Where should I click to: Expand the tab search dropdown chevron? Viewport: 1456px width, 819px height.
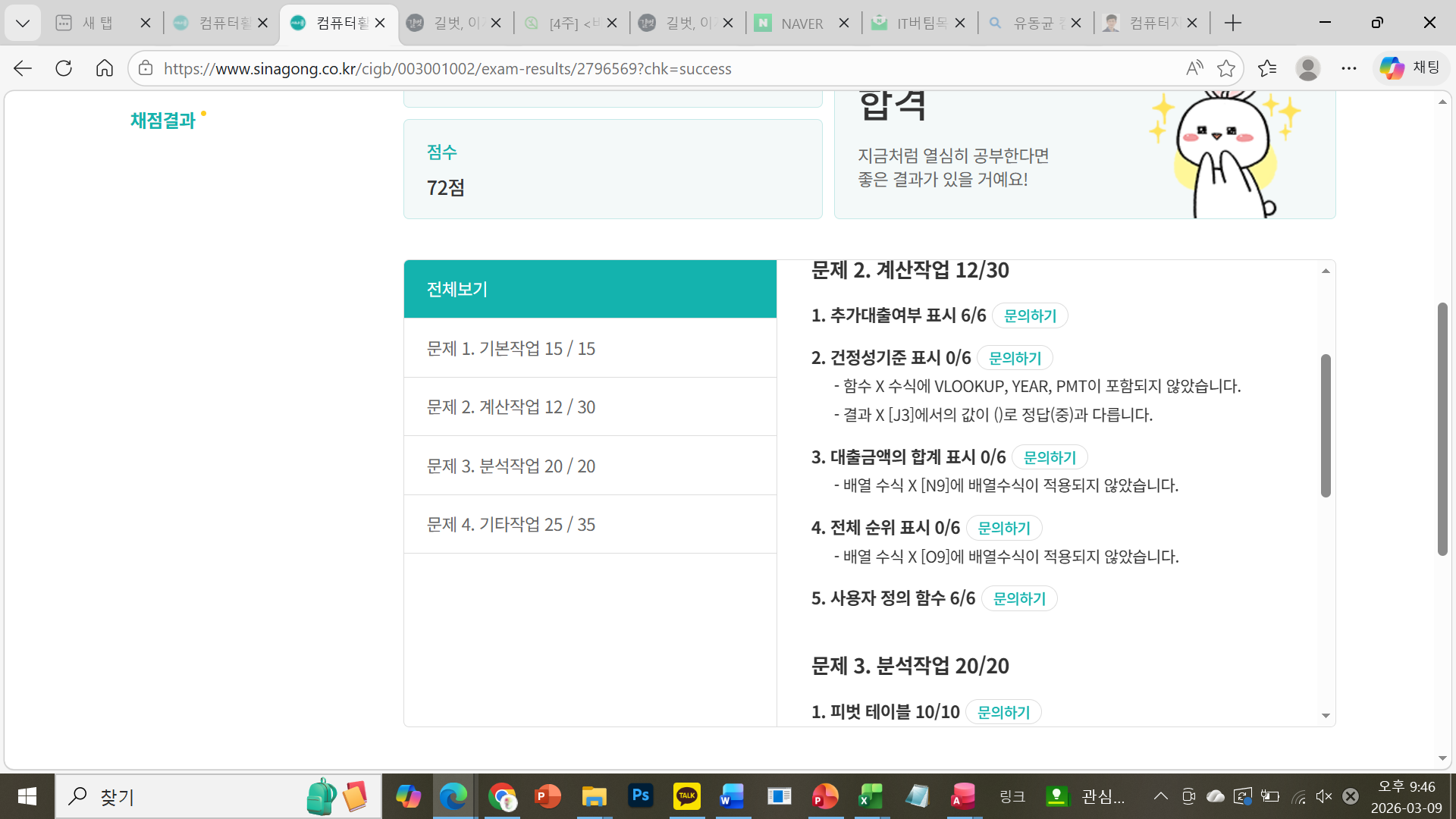tap(23, 23)
